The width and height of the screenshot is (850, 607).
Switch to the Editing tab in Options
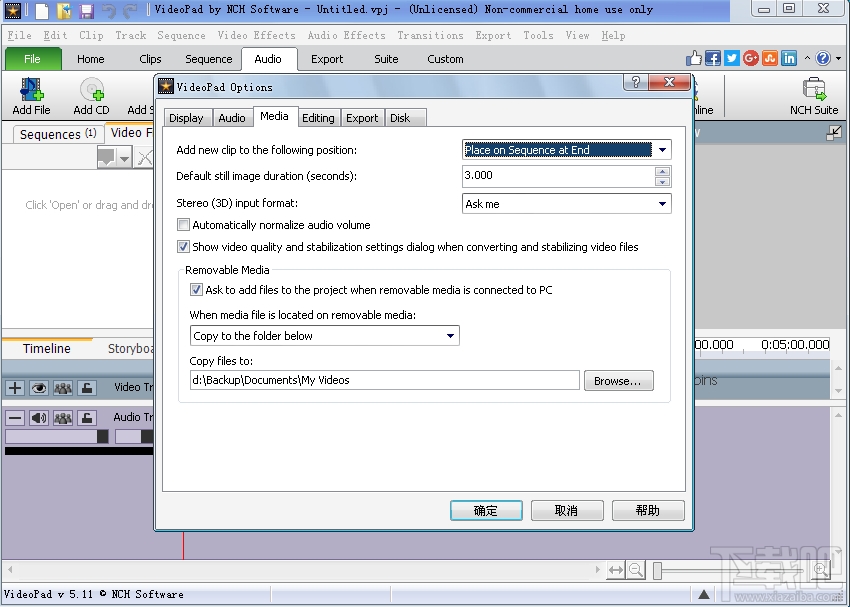318,117
